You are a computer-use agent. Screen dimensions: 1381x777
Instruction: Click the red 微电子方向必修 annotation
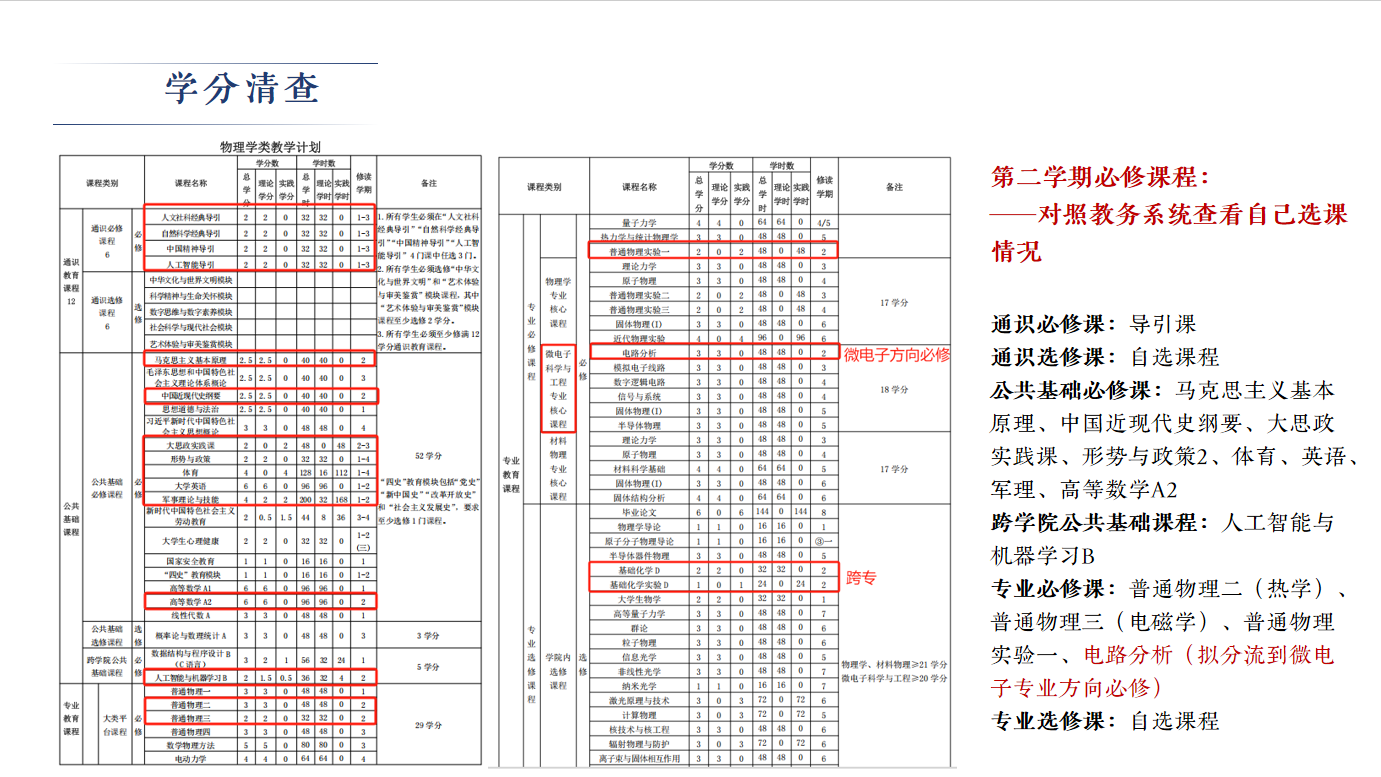coord(897,355)
